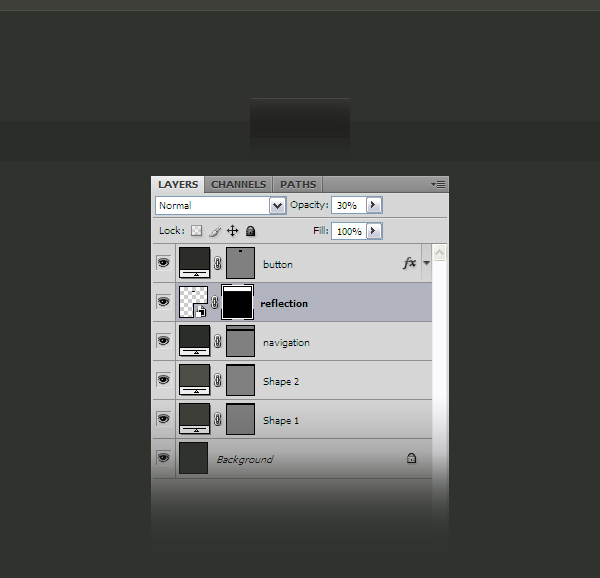Select the Shape 2 color thumbnail
Screen dimensions: 600x578
[194, 380]
